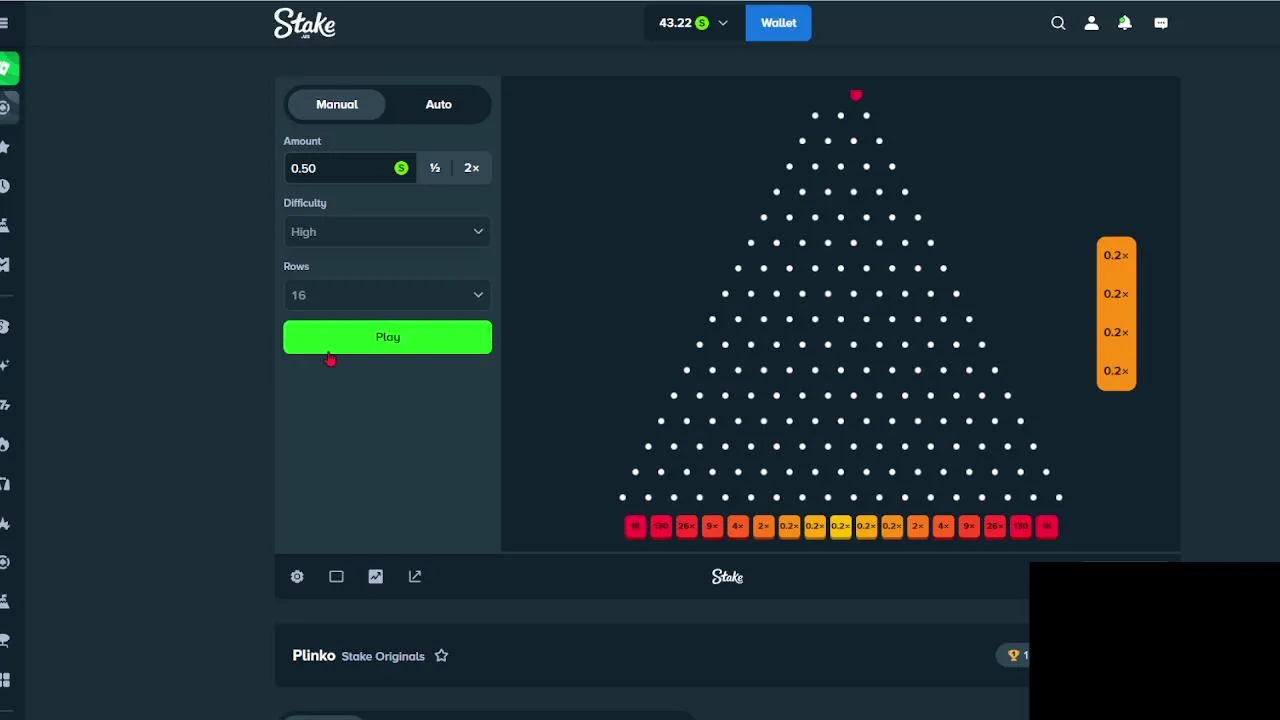Click the centre yellow 0.2× payout bucket
Screen dimensions: 1280x720
[x=841, y=526]
